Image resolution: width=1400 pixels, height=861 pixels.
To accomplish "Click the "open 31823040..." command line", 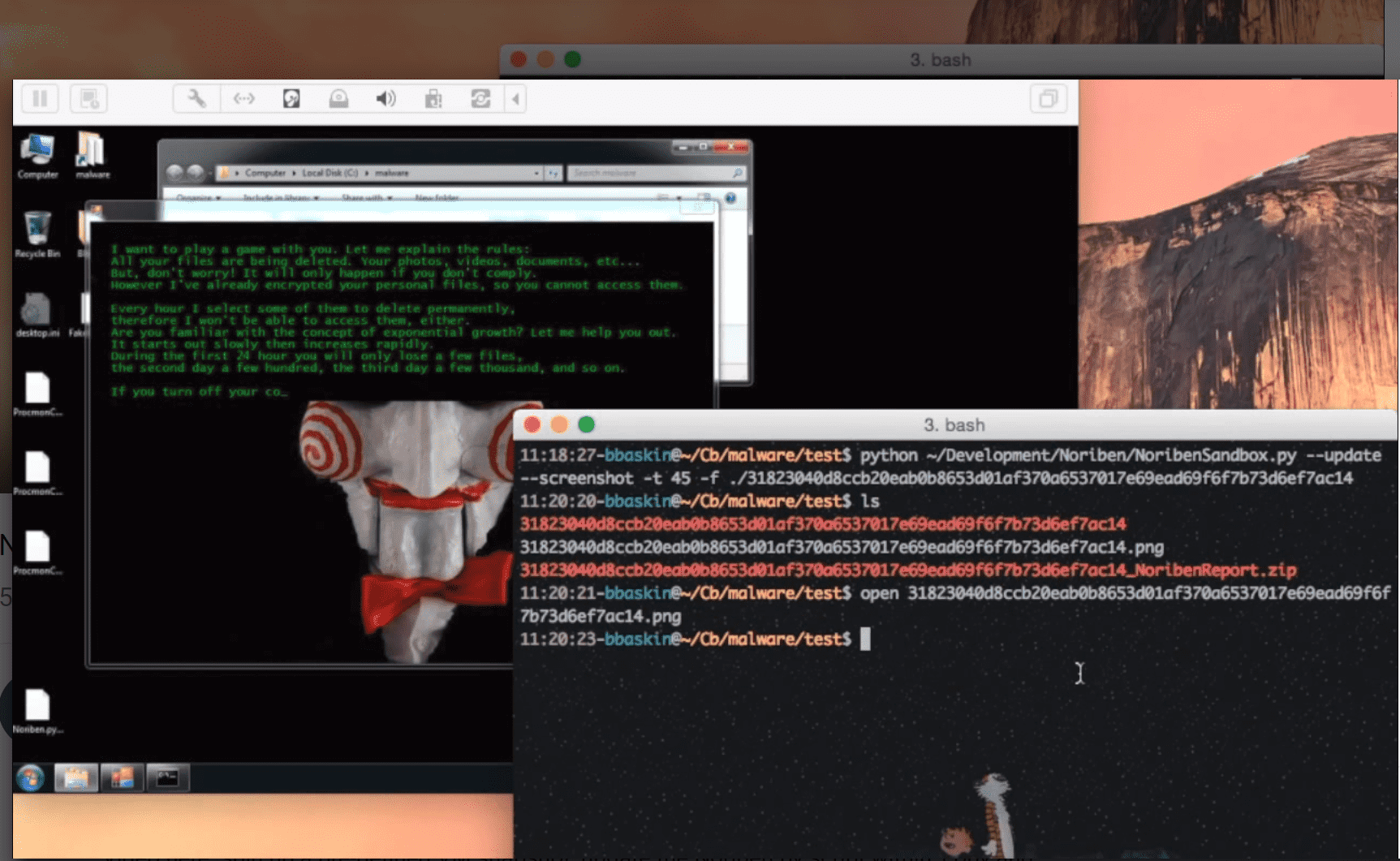I will pos(954,605).
